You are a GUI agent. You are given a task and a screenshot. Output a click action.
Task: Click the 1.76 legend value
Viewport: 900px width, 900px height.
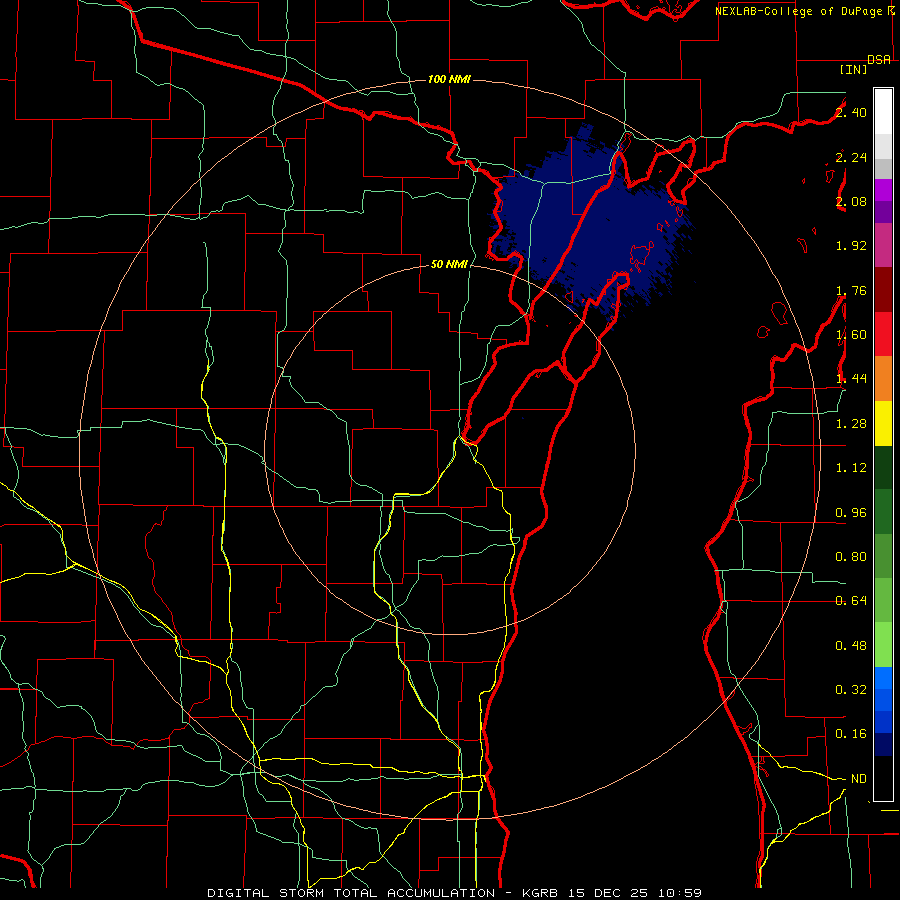[851, 290]
